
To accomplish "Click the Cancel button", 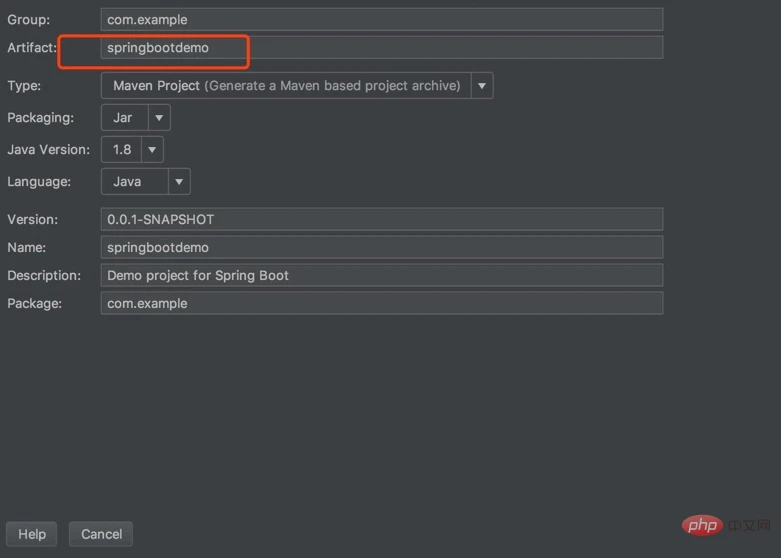I will tap(101, 534).
